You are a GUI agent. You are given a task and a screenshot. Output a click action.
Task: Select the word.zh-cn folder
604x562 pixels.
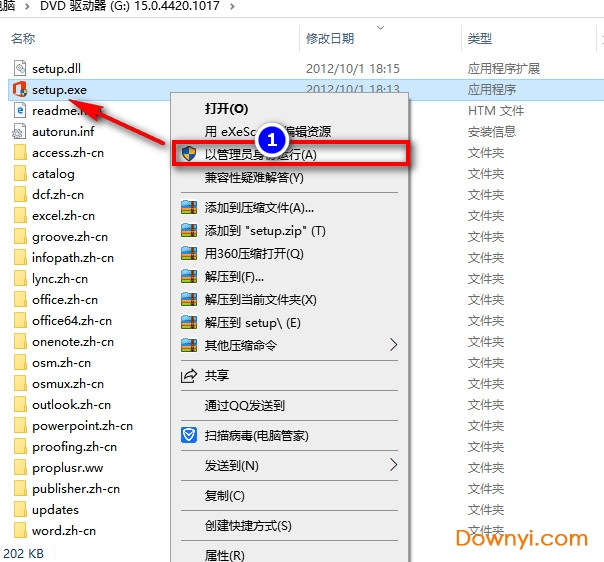(64, 531)
